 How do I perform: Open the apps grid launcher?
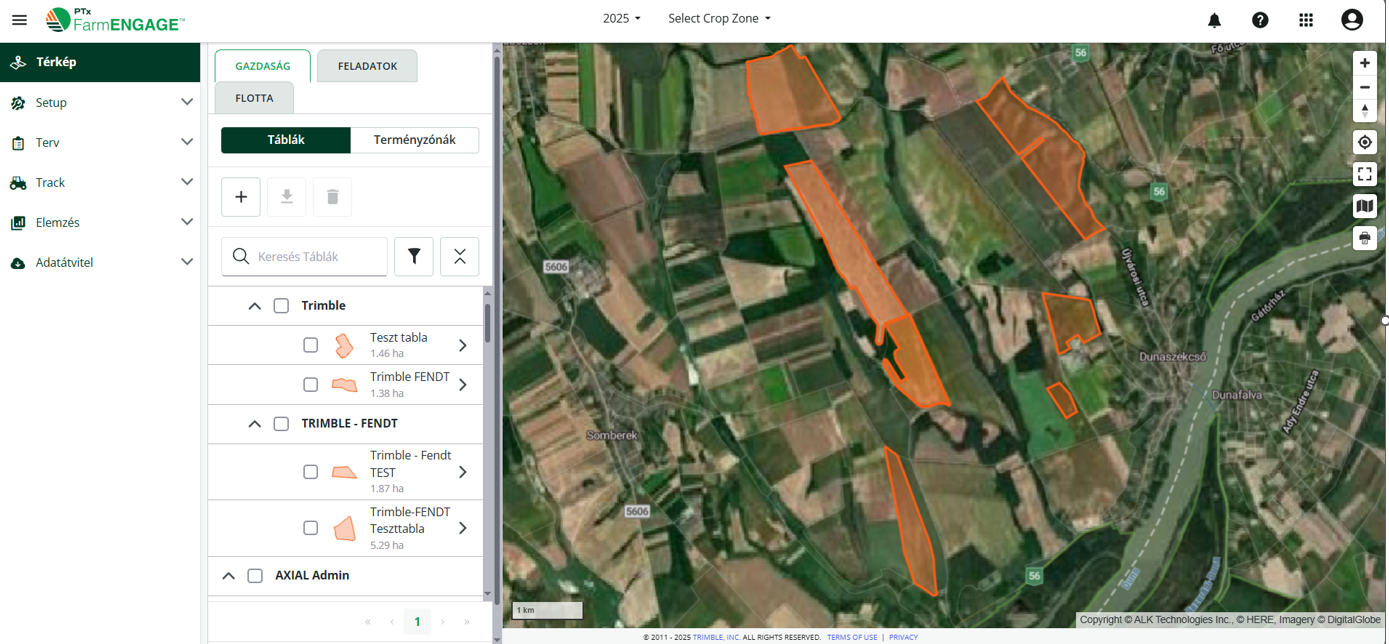click(1306, 20)
